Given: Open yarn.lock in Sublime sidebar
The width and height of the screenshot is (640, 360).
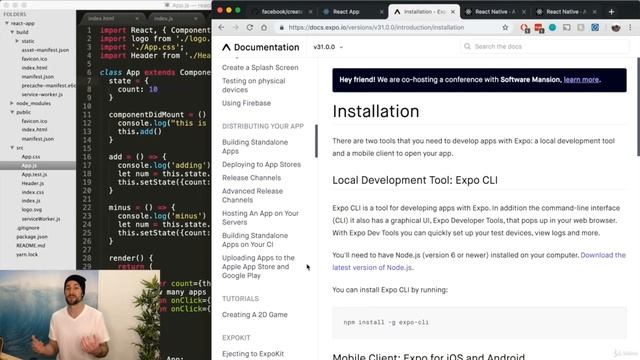Looking at the screenshot, I should point(27,254).
